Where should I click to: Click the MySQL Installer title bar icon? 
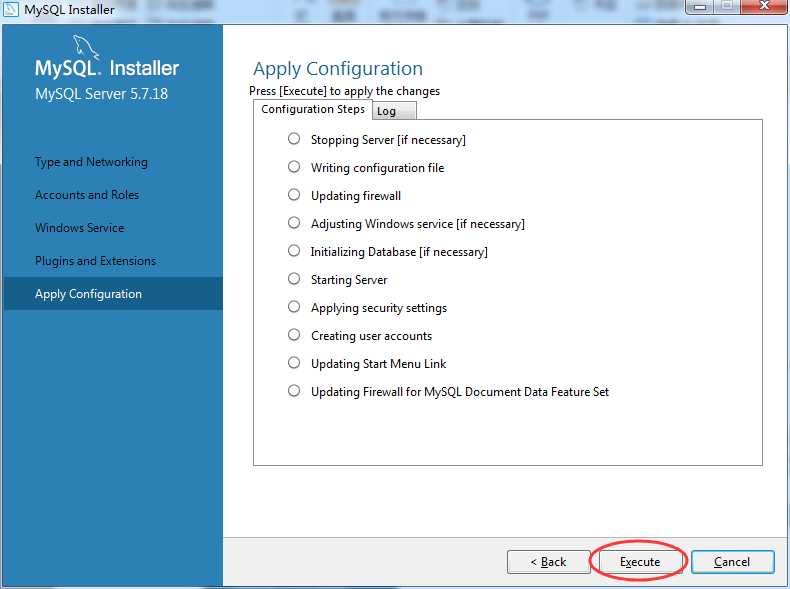11,9
